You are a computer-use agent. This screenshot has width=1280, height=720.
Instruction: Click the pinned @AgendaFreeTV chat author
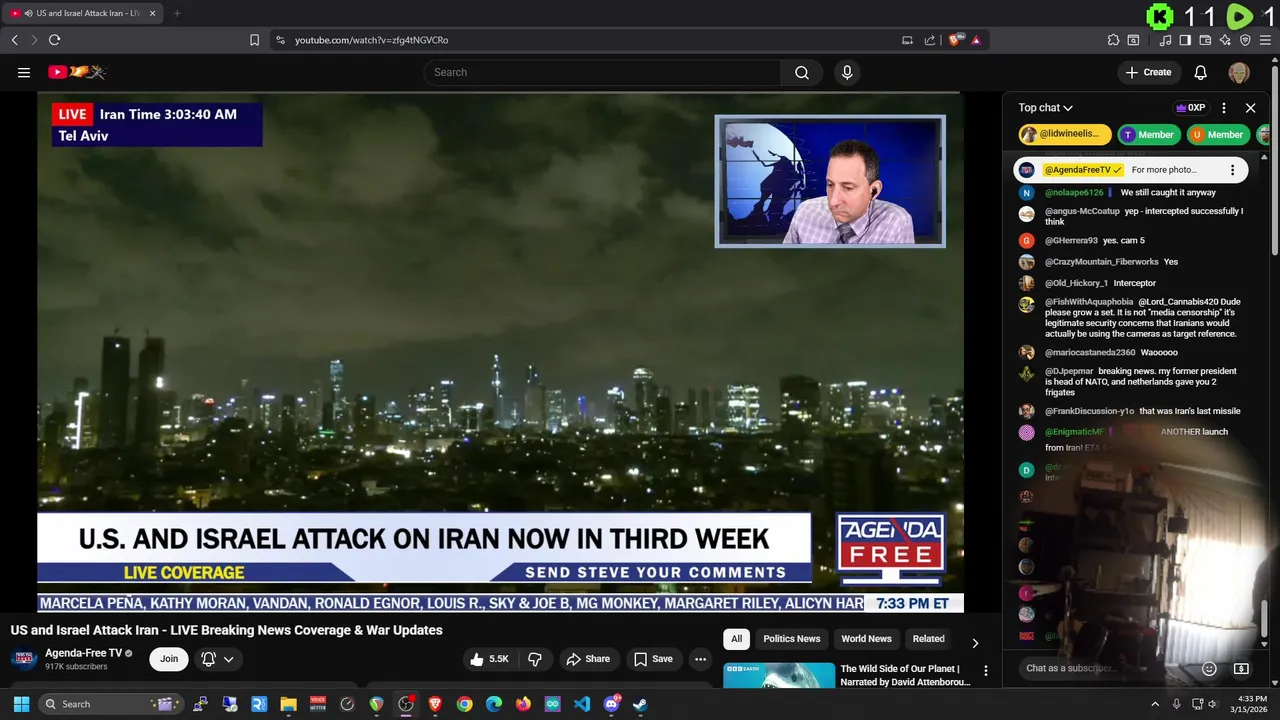tap(1083, 170)
